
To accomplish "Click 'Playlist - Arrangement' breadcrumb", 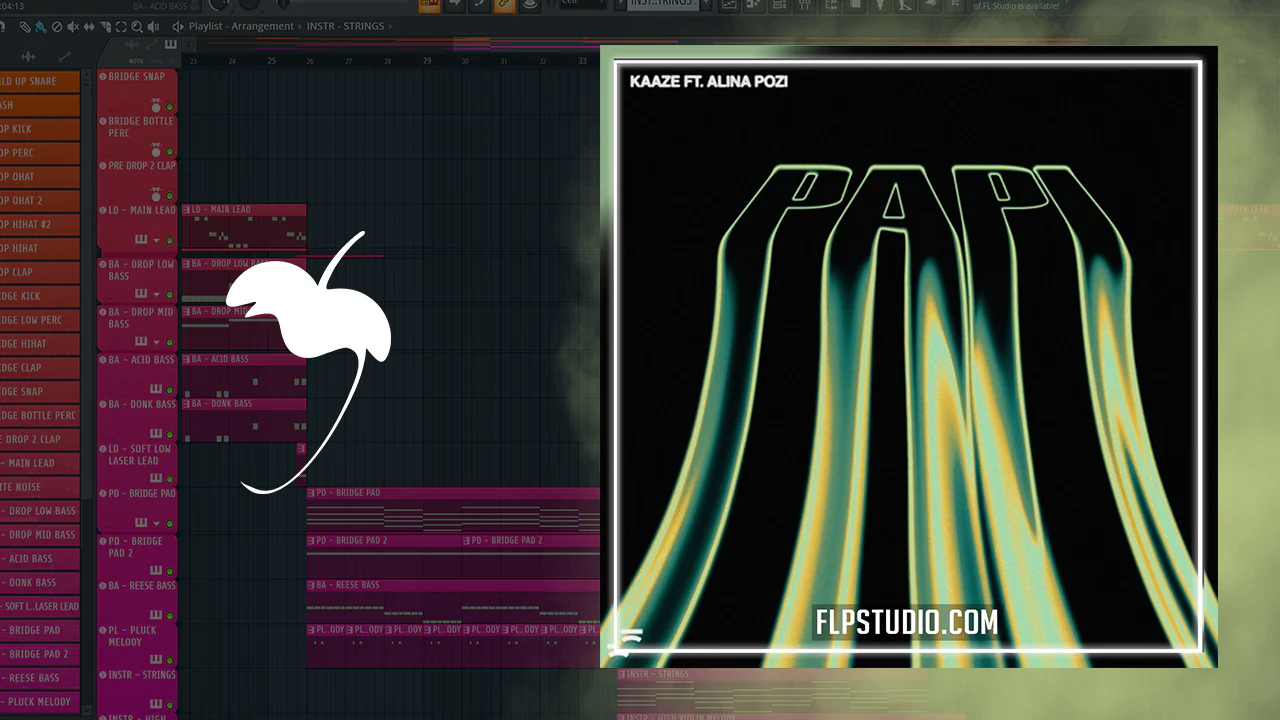I will [241, 26].
